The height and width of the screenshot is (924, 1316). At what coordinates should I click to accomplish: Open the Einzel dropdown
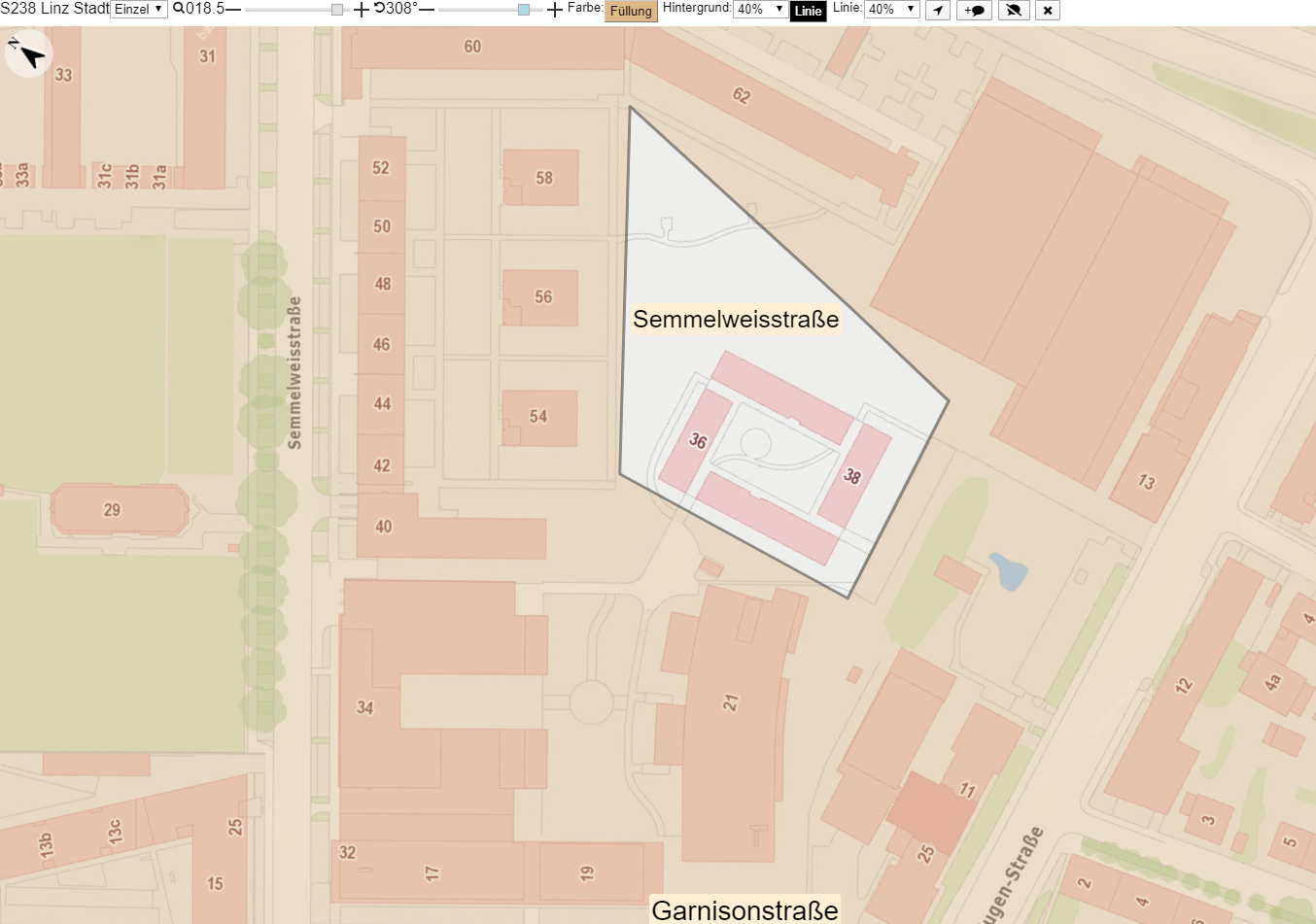point(139,10)
